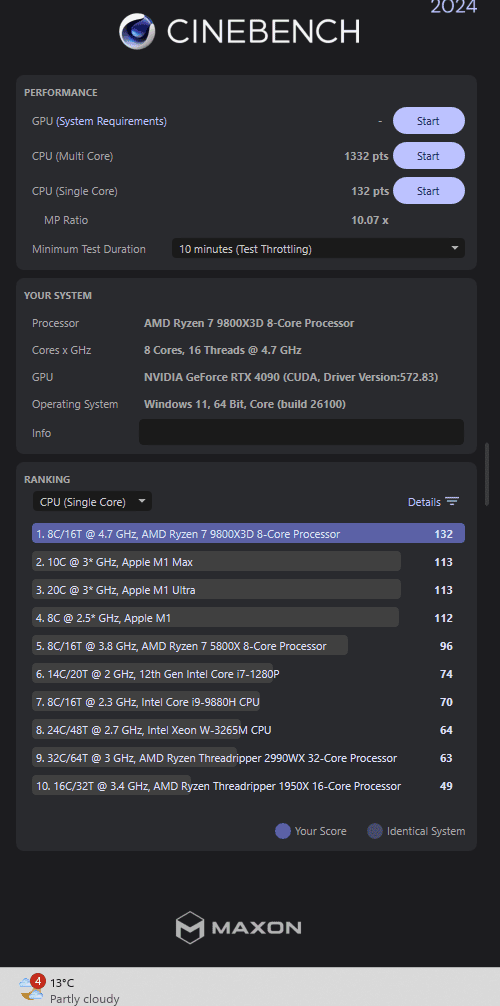The height and width of the screenshot is (1006, 500).
Task: Click the Maxon logo icon
Action: point(190,927)
